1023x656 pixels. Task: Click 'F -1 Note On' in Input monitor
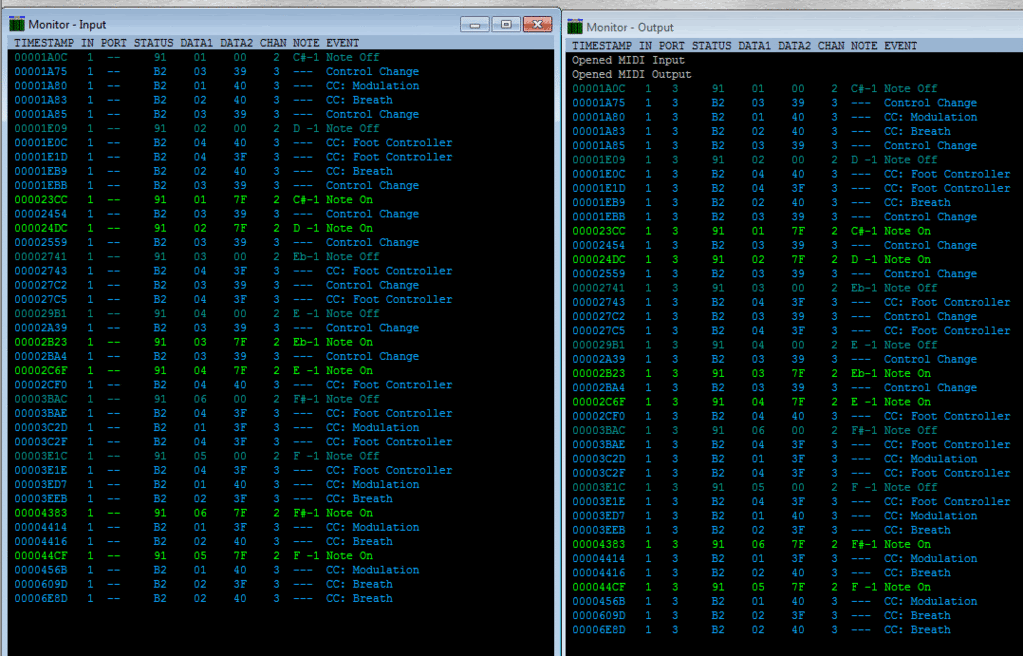[333, 556]
